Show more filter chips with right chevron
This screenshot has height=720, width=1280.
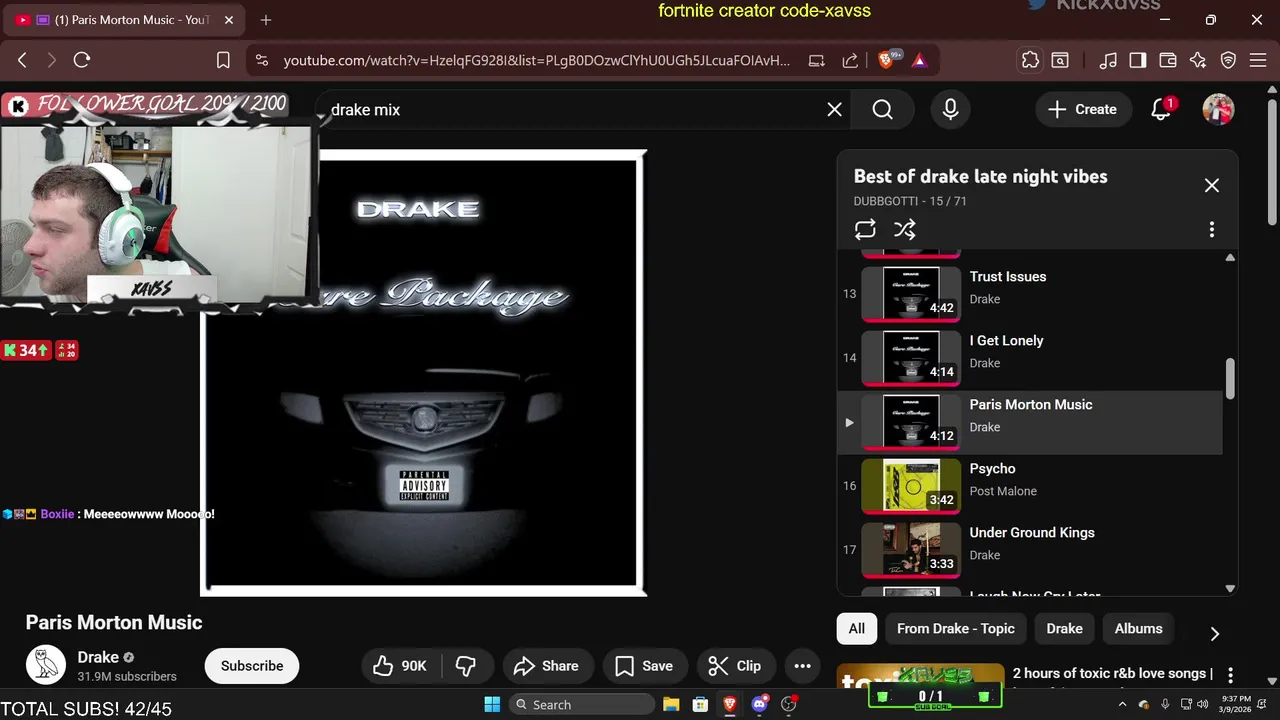[x=1215, y=633]
